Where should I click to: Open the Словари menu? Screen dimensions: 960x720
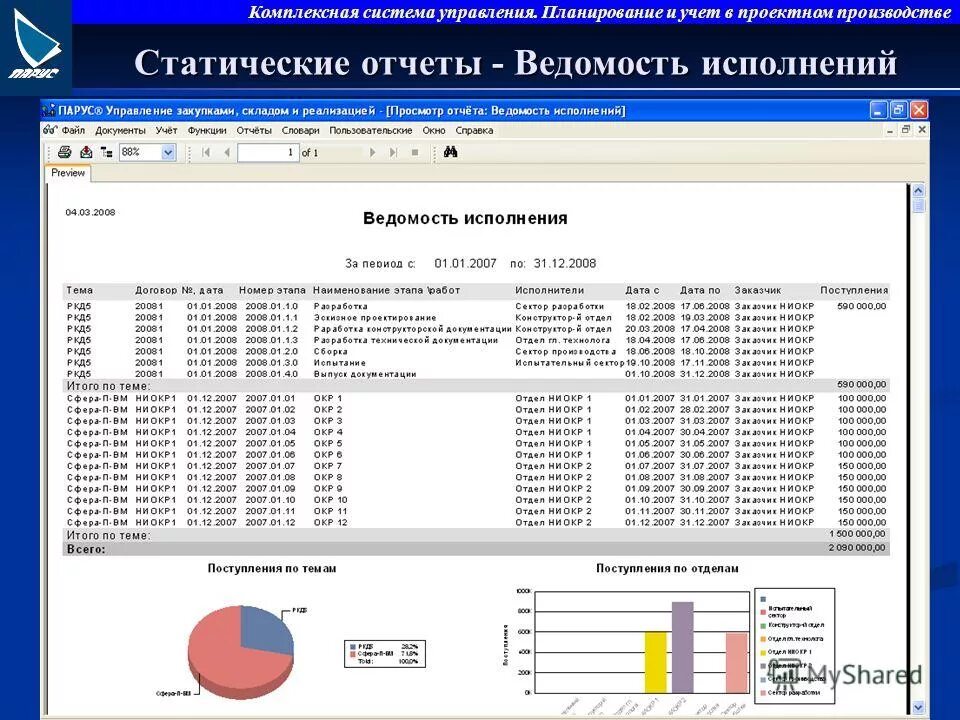(x=301, y=130)
